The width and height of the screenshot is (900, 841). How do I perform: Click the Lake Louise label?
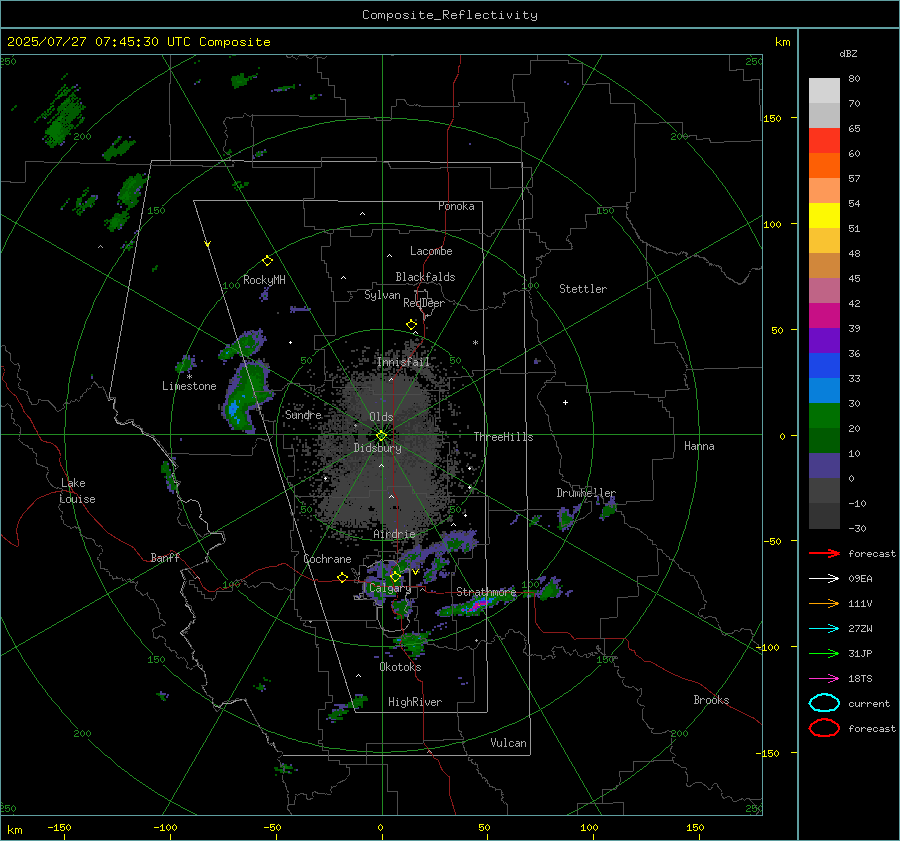[77, 491]
